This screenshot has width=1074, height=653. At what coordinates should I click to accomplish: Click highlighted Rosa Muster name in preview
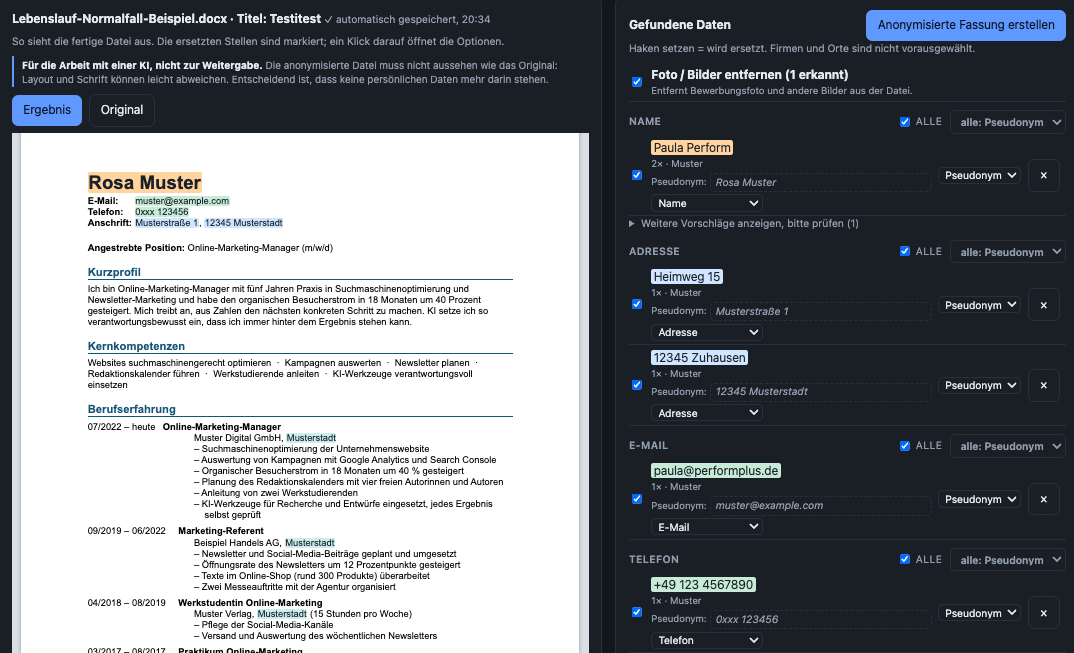tap(145, 182)
